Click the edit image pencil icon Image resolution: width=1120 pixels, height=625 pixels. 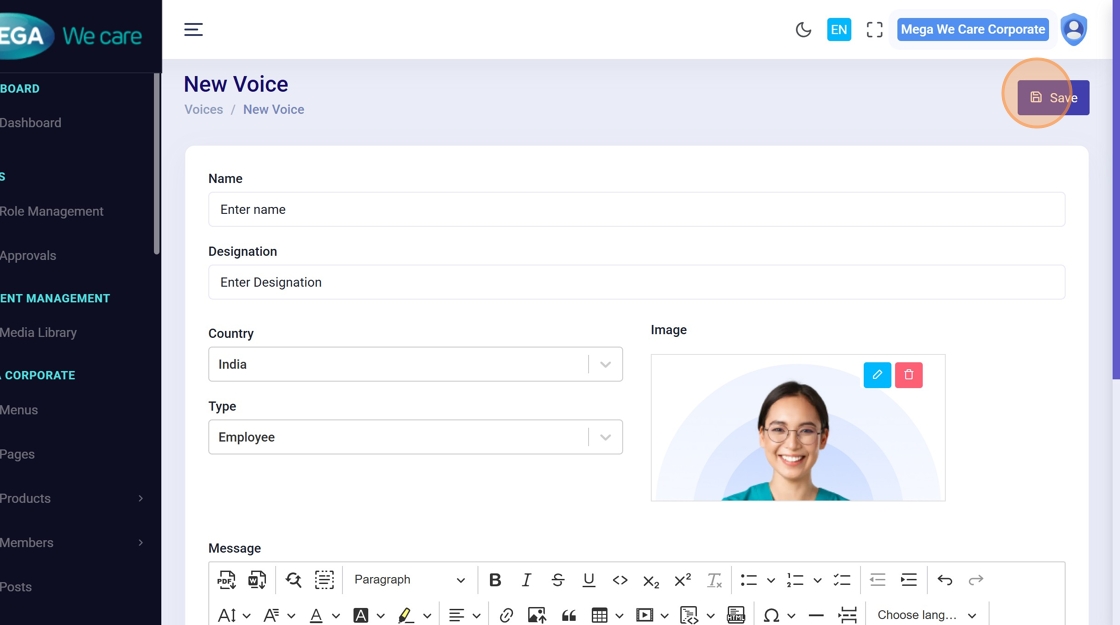point(877,375)
